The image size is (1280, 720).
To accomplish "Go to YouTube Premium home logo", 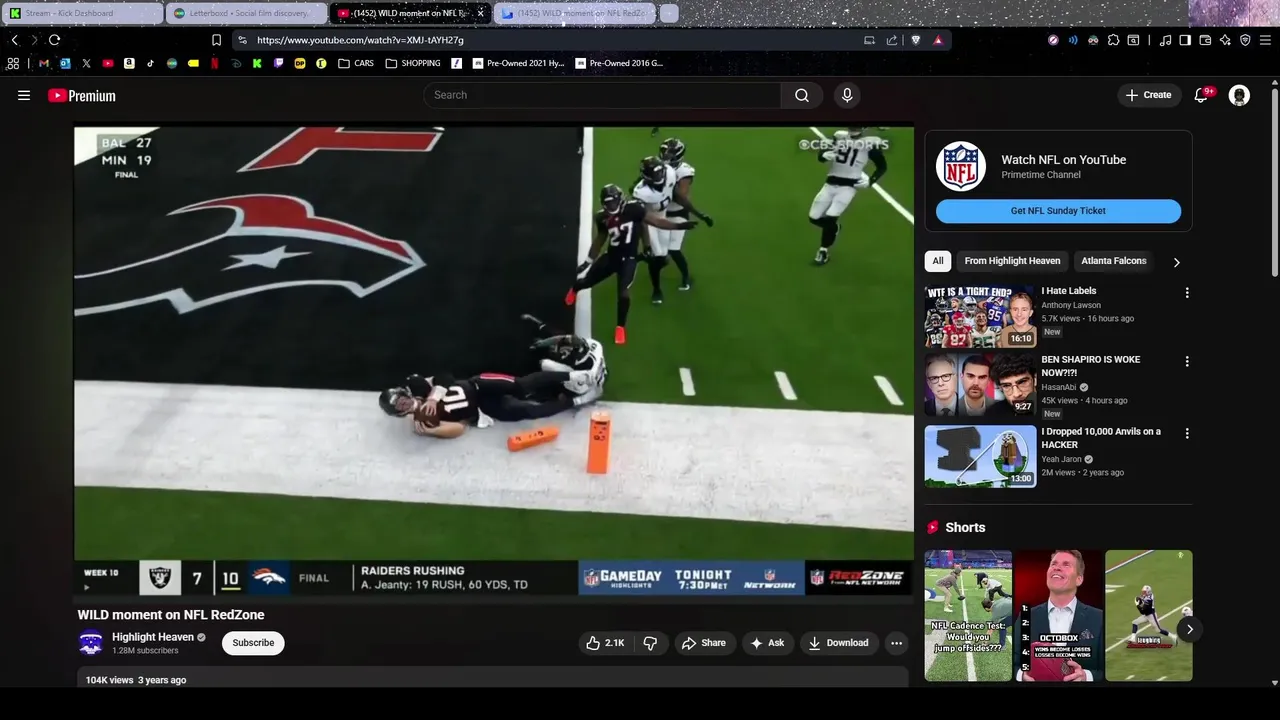I will click(82, 96).
